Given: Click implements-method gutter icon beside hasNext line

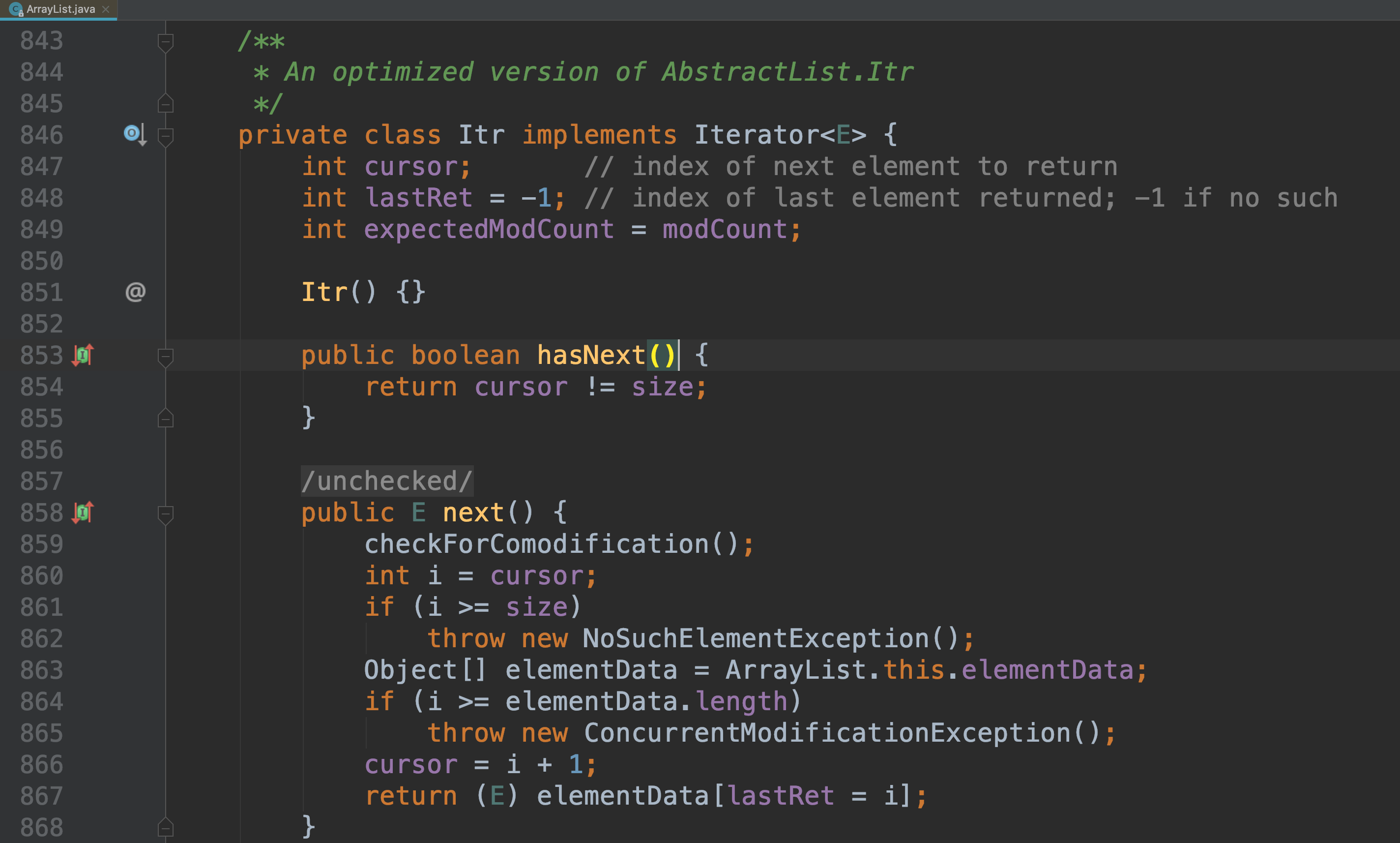Looking at the screenshot, I should pos(83,355).
